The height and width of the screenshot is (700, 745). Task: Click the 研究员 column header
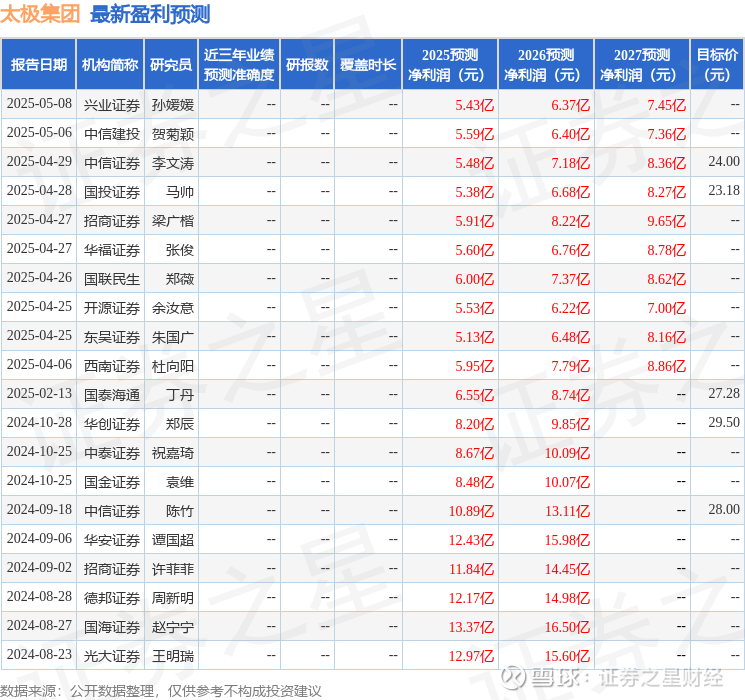click(171, 65)
